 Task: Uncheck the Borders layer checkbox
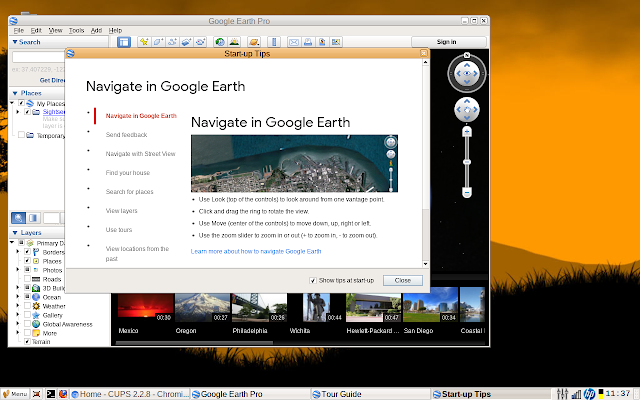[28, 252]
